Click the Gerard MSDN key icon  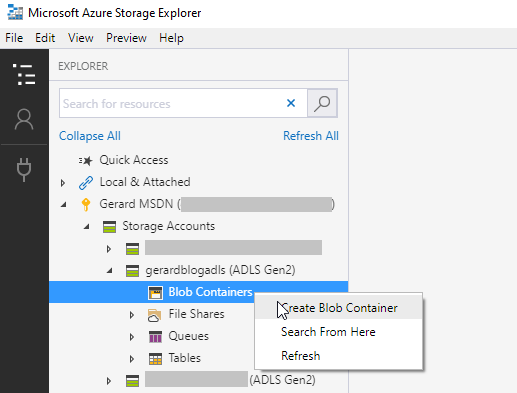coord(86,205)
